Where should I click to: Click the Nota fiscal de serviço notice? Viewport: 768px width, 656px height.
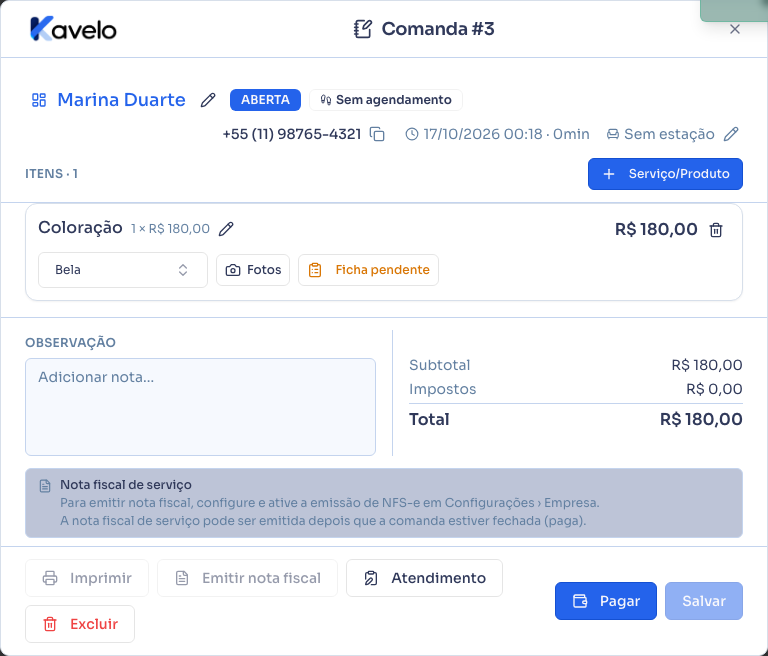(384, 503)
